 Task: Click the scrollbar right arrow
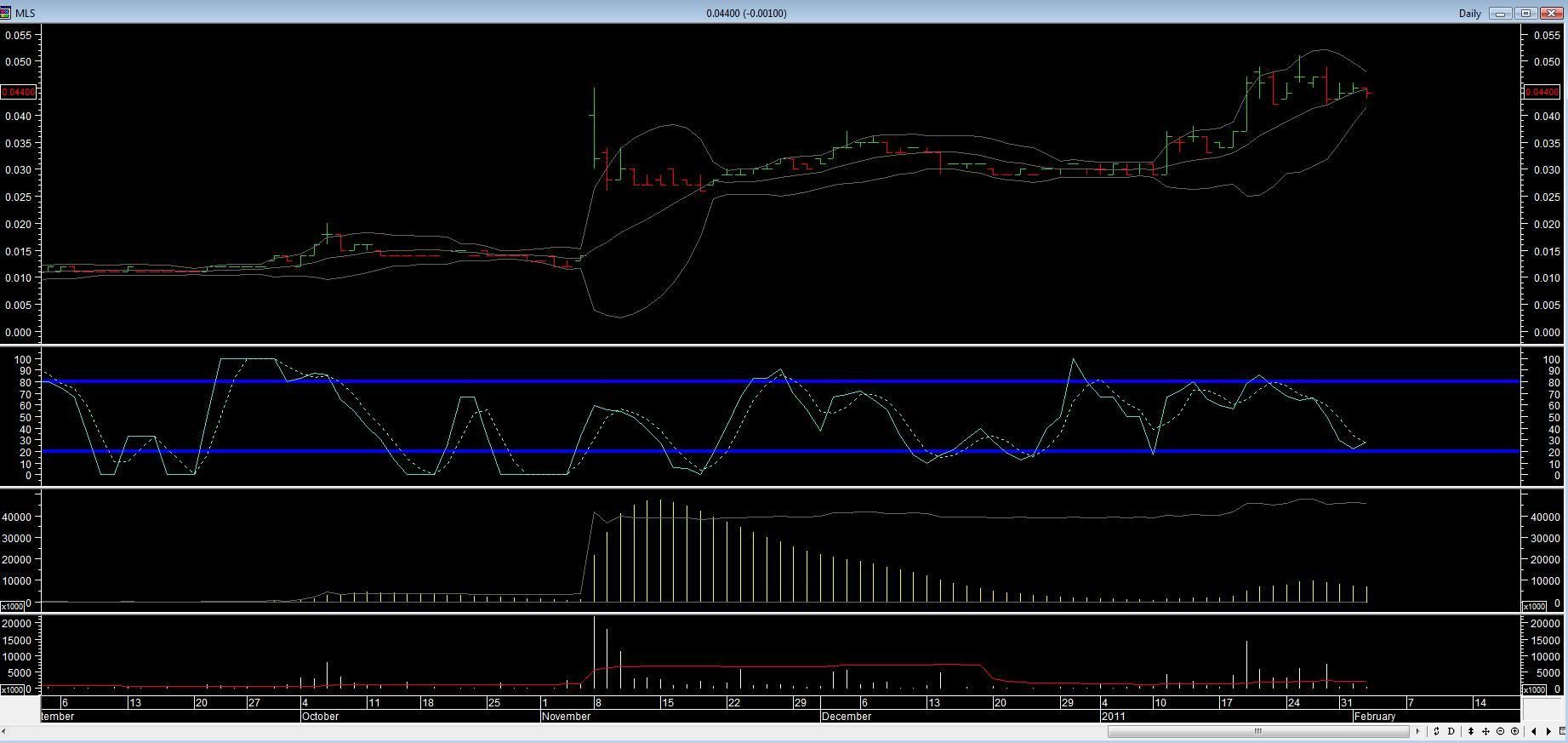(1417, 731)
